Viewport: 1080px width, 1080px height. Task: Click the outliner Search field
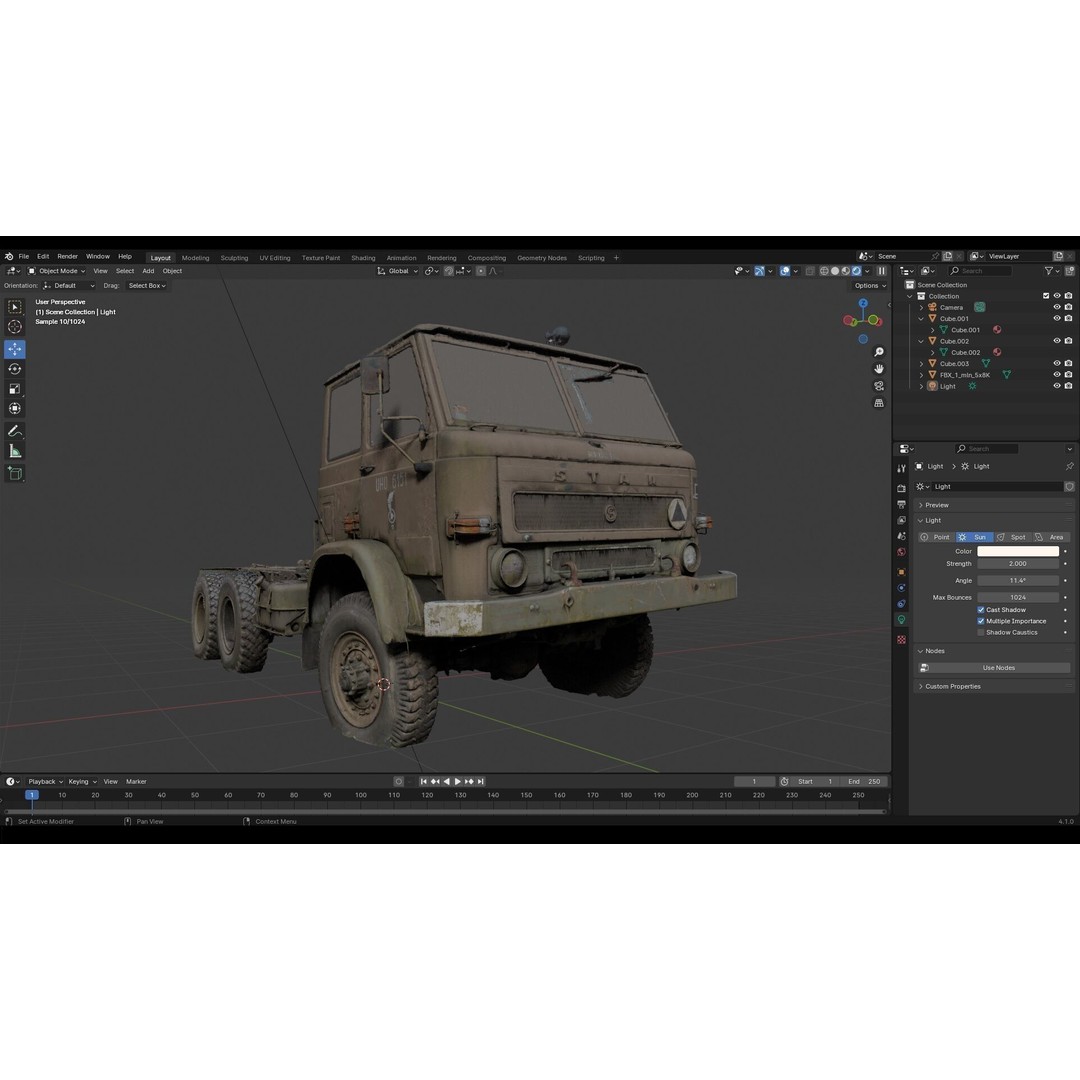coord(979,271)
